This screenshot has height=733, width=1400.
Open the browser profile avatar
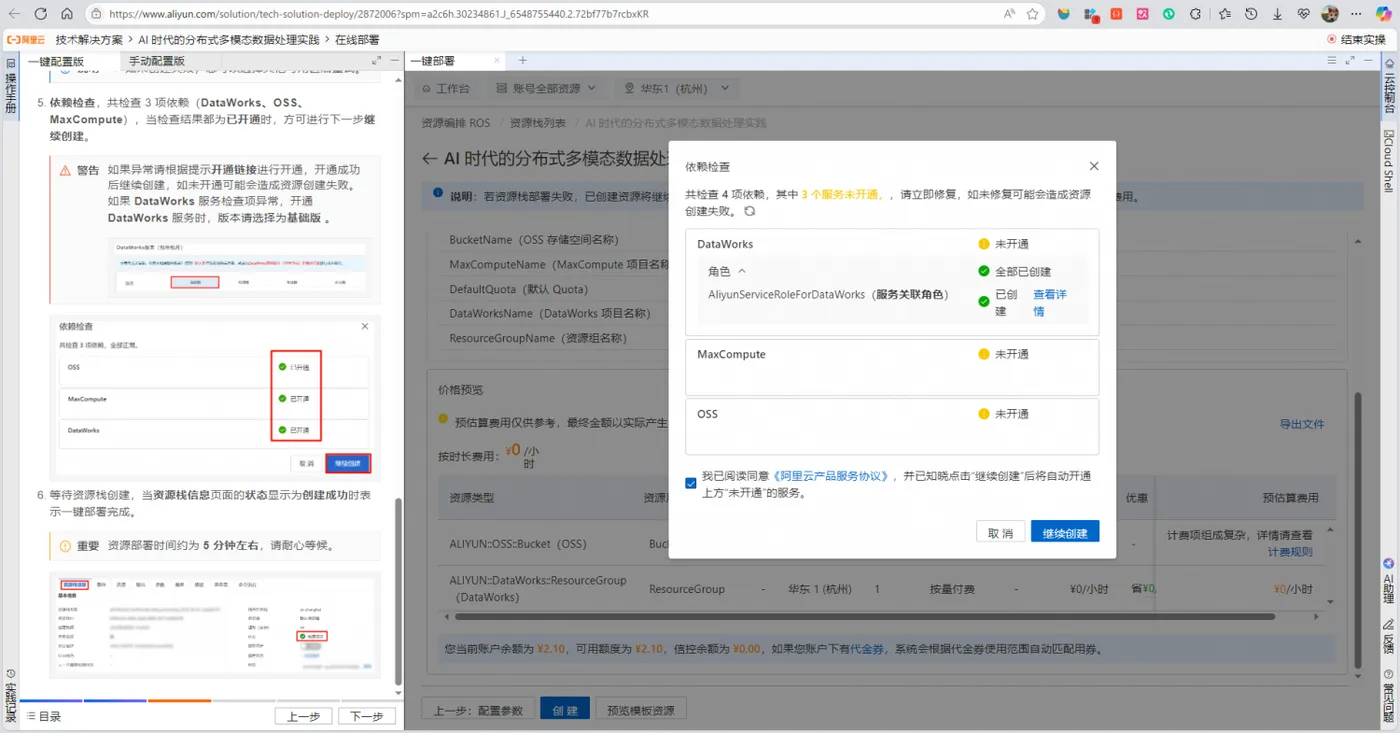coord(1330,14)
